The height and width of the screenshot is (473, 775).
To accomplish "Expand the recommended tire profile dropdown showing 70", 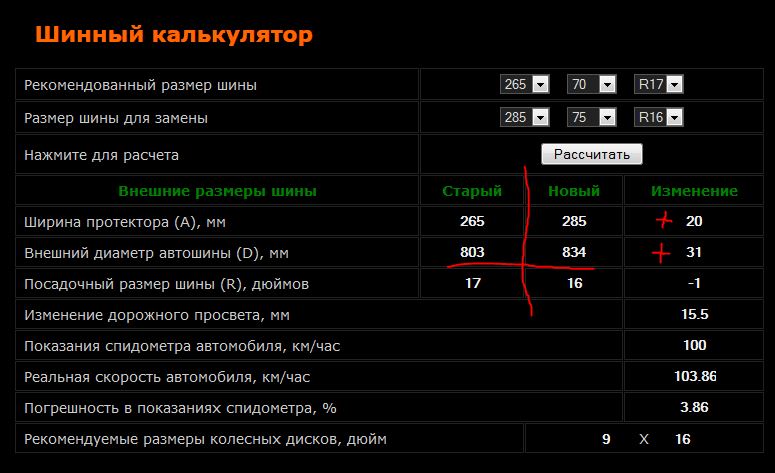I will [x=591, y=85].
